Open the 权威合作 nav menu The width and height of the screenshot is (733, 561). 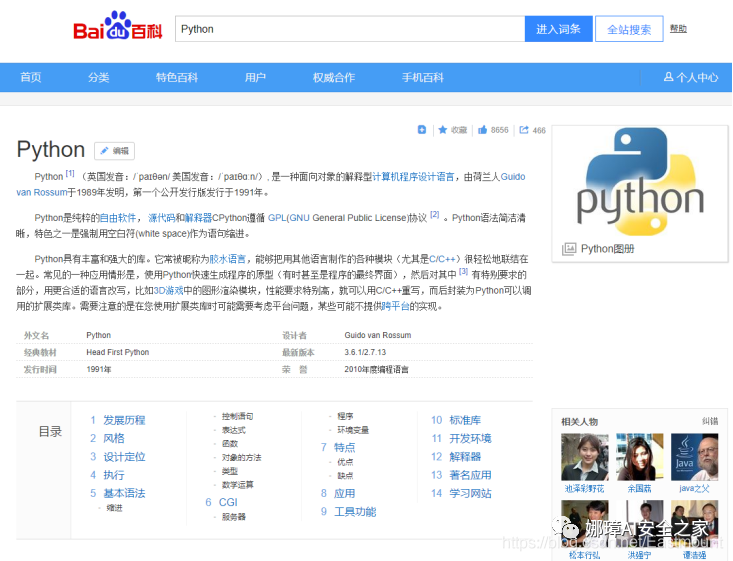(x=334, y=77)
